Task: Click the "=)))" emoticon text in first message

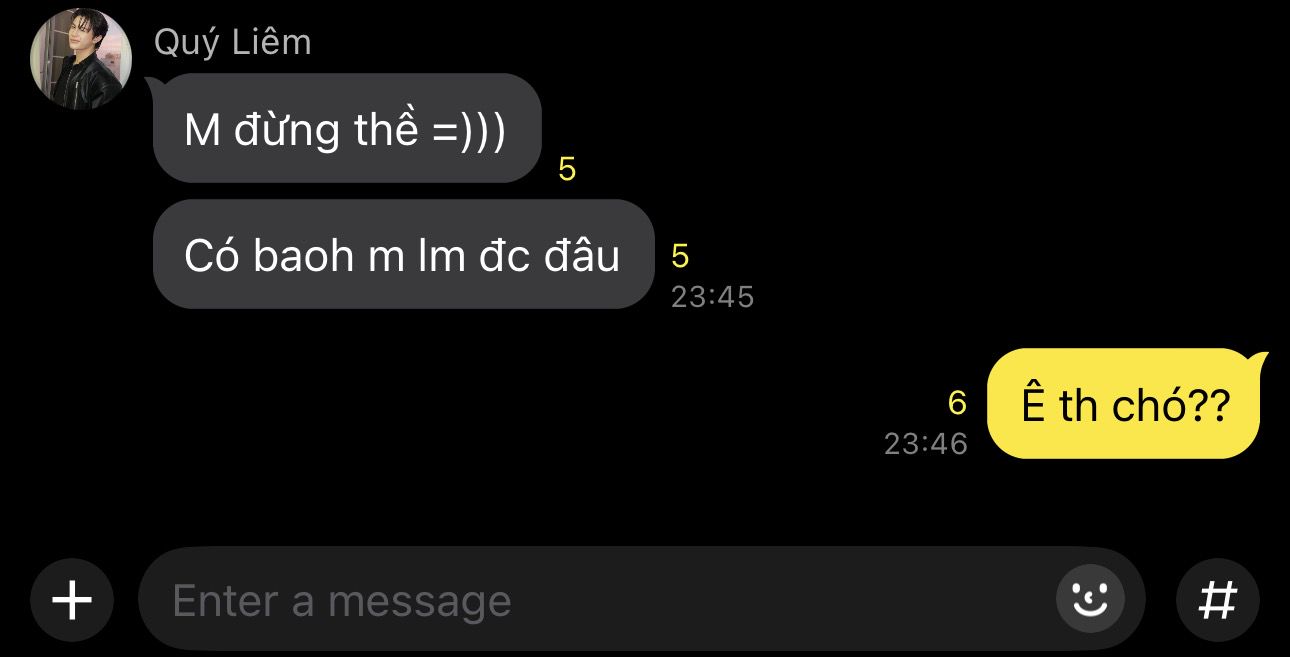Action: click(469, 131)
